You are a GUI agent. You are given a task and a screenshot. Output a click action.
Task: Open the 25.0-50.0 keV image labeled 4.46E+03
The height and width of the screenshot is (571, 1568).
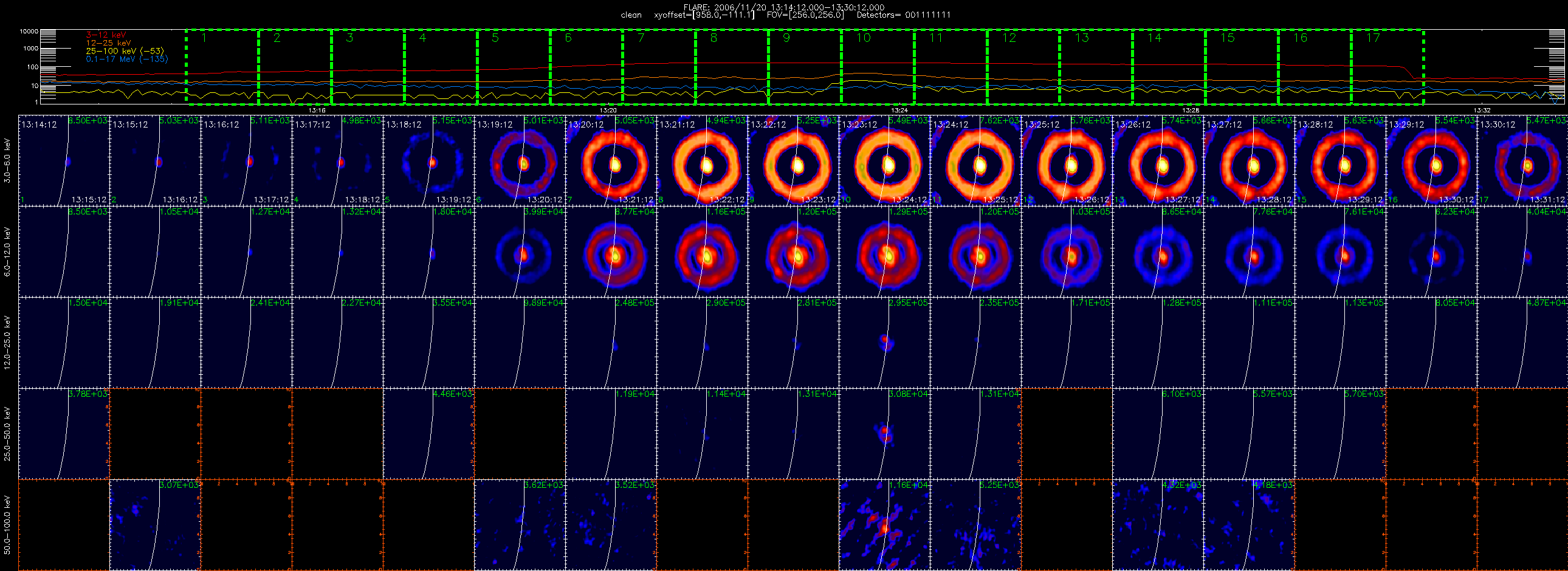point(429,434)
